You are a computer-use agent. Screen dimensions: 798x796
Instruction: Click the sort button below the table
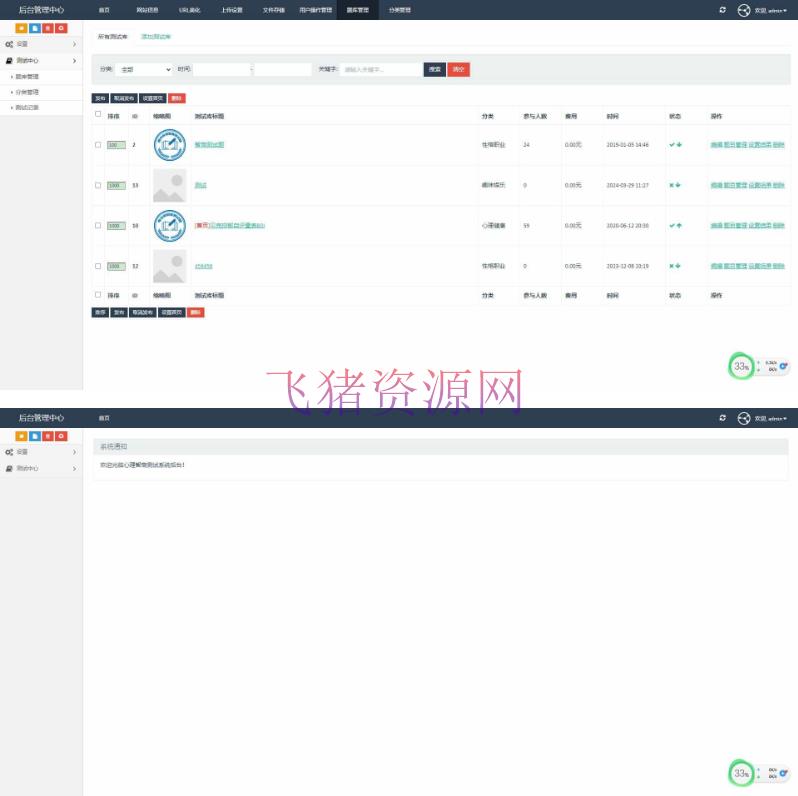coord(100,312)
